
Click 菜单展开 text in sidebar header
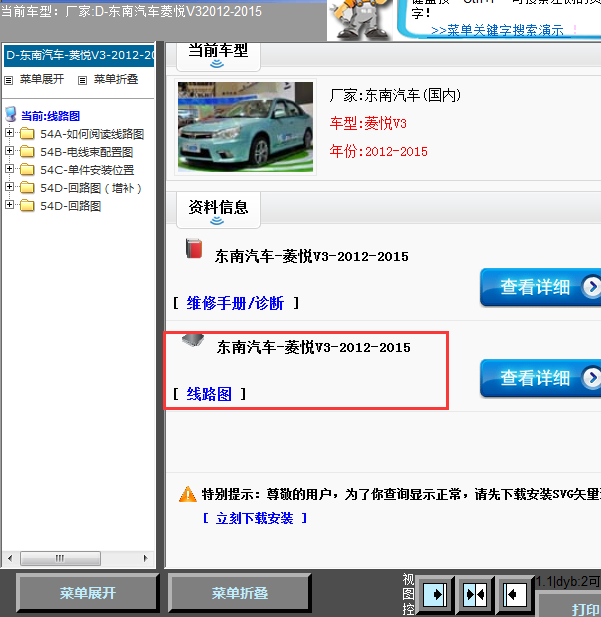pos(42,79)
